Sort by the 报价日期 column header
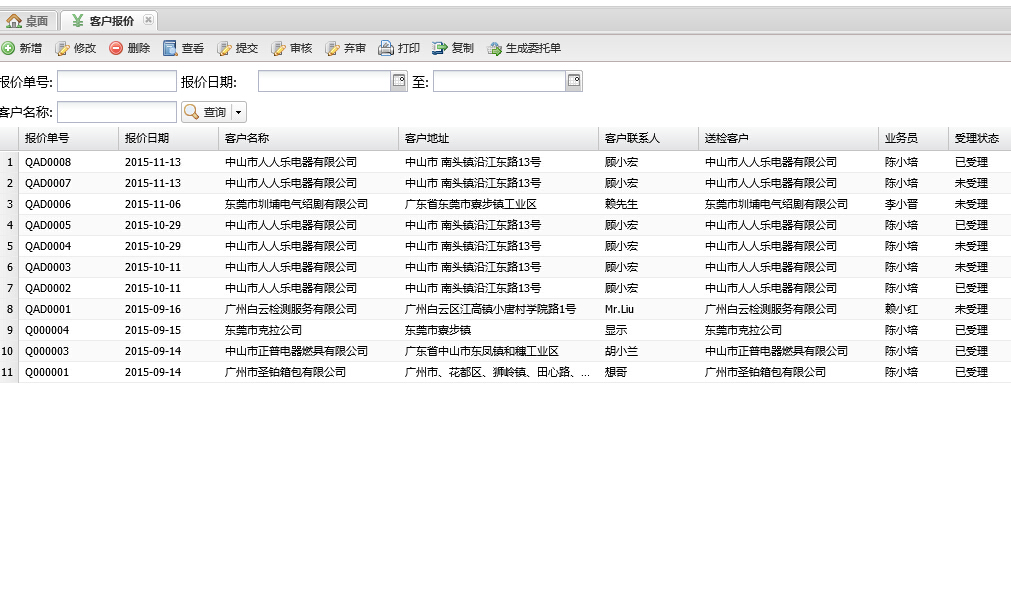Viewport: 1011px width, 593px height. click(147, 139)
